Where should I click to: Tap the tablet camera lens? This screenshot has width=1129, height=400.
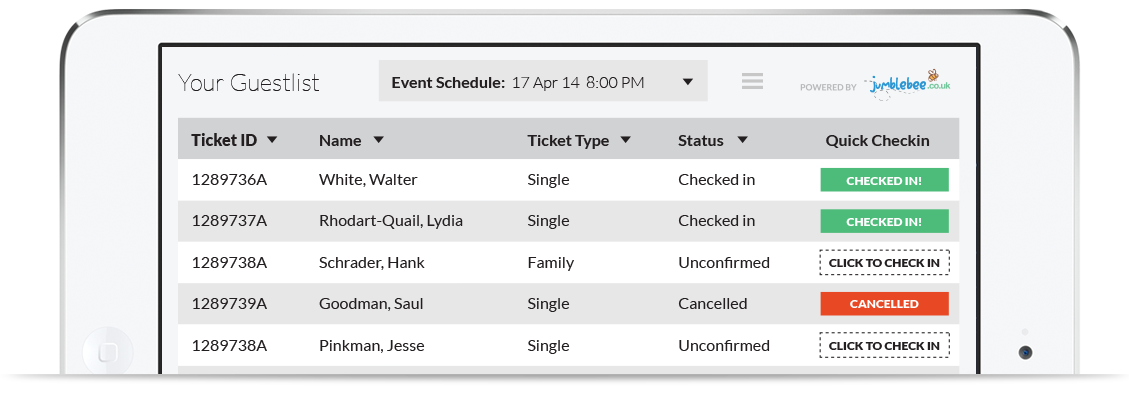click(x=1025, y=353)
